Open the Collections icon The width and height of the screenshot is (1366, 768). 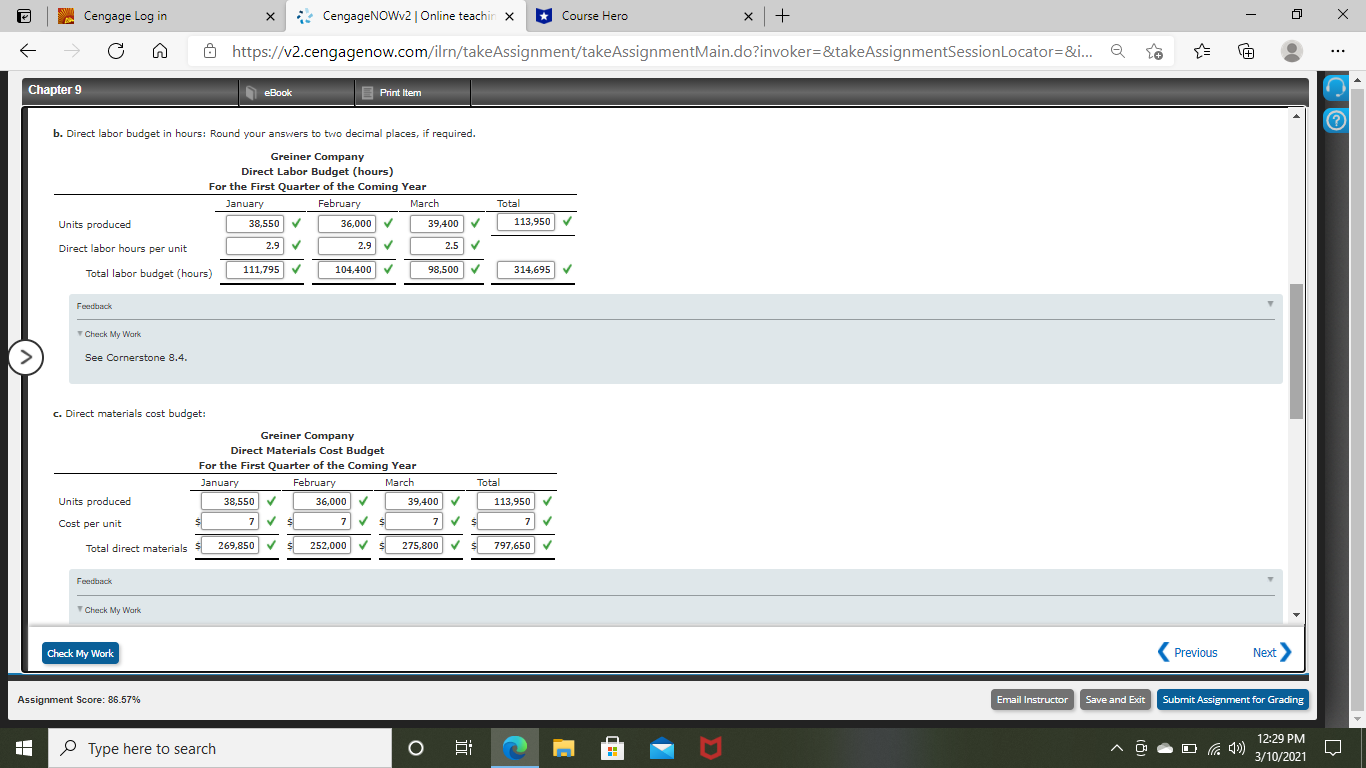[1248, 51]
